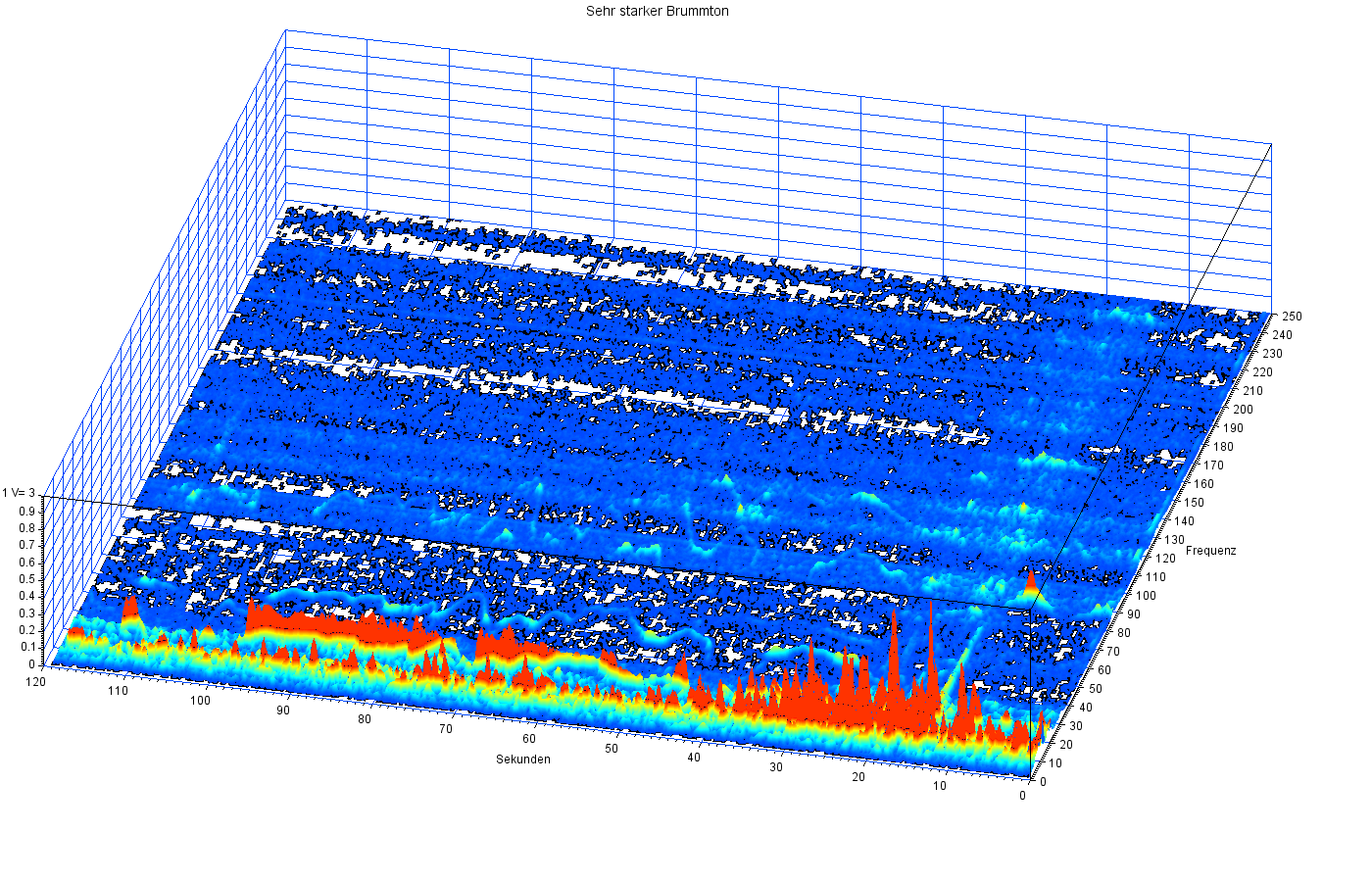Select the 30 tick on Sekunden axis
Viewport: 1372px width, 882px height.
(x=775, y=767)
